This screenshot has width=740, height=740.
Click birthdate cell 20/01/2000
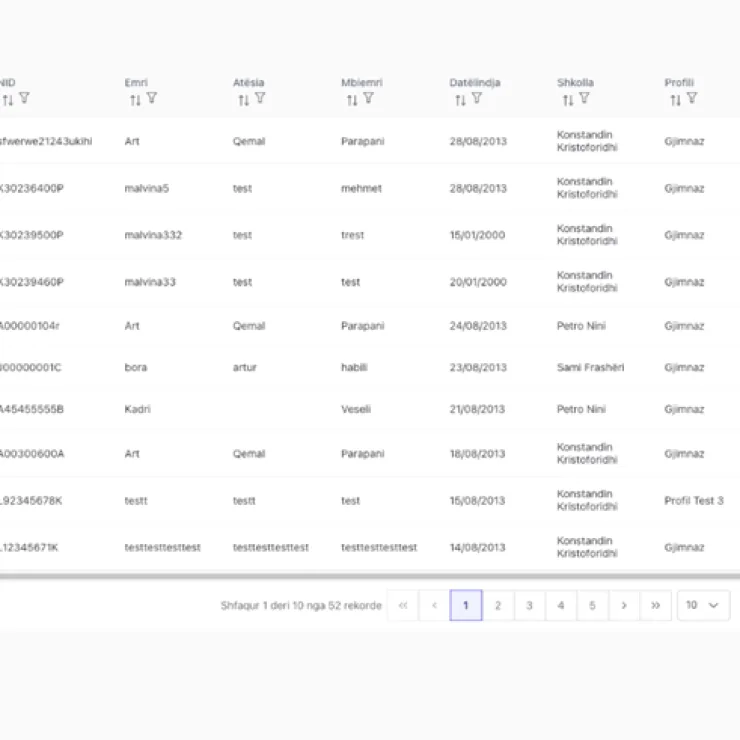[x=478, y=282]
